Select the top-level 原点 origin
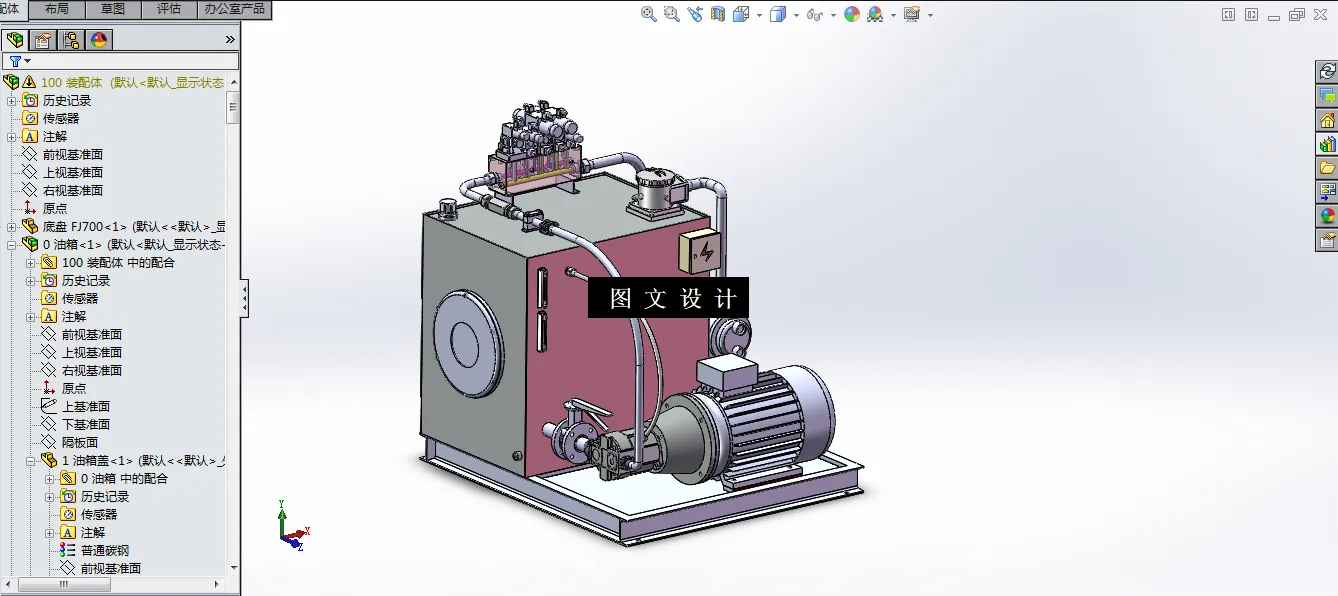Screen dimensions: 1338x596 (x=55, y=208)
